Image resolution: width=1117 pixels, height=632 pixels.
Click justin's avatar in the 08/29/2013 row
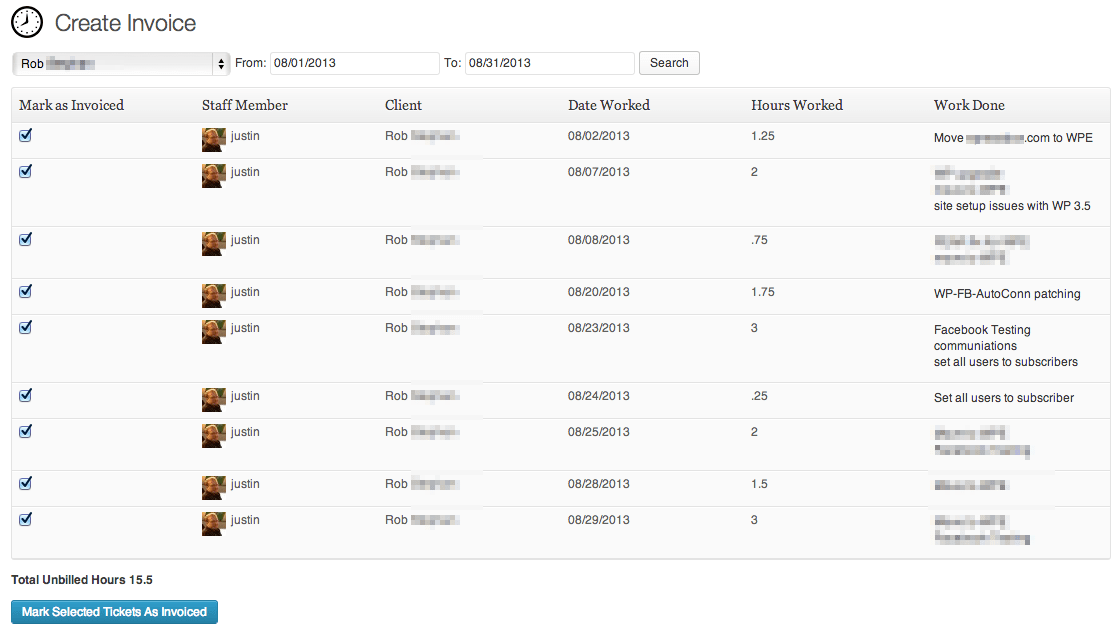213,524
